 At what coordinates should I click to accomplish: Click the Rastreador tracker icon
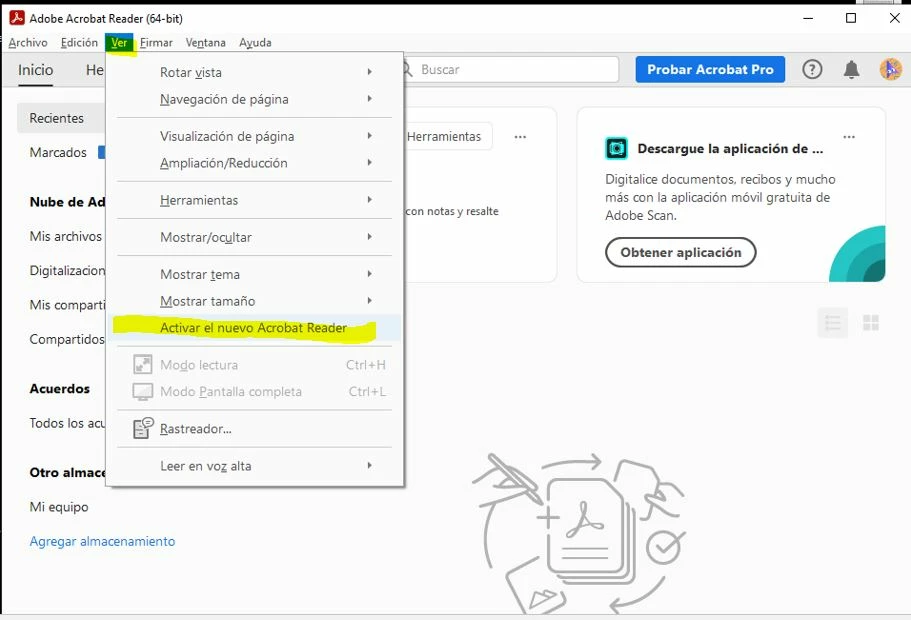coord(143,428)
